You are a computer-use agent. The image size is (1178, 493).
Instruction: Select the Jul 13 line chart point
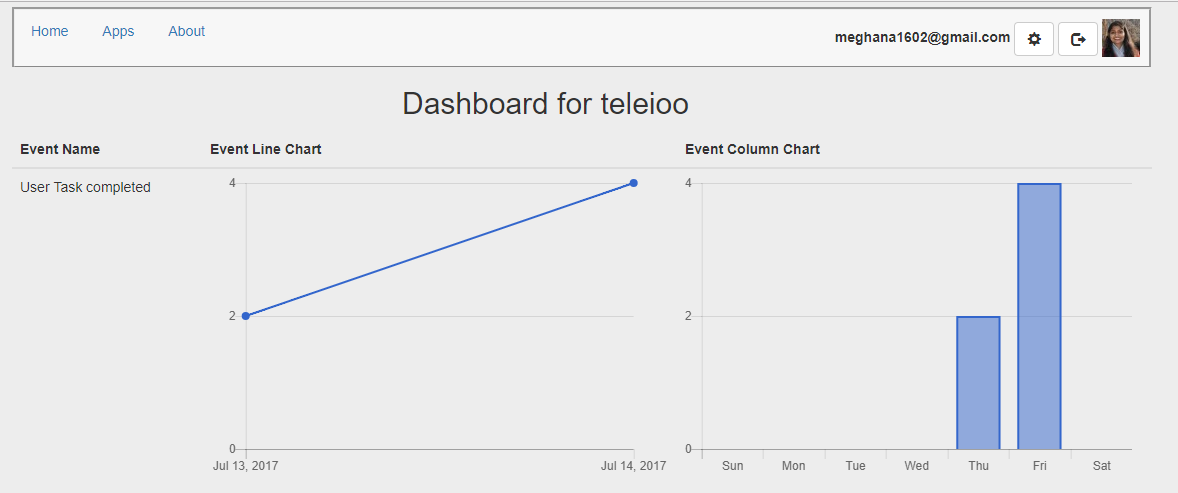point(246,316)
